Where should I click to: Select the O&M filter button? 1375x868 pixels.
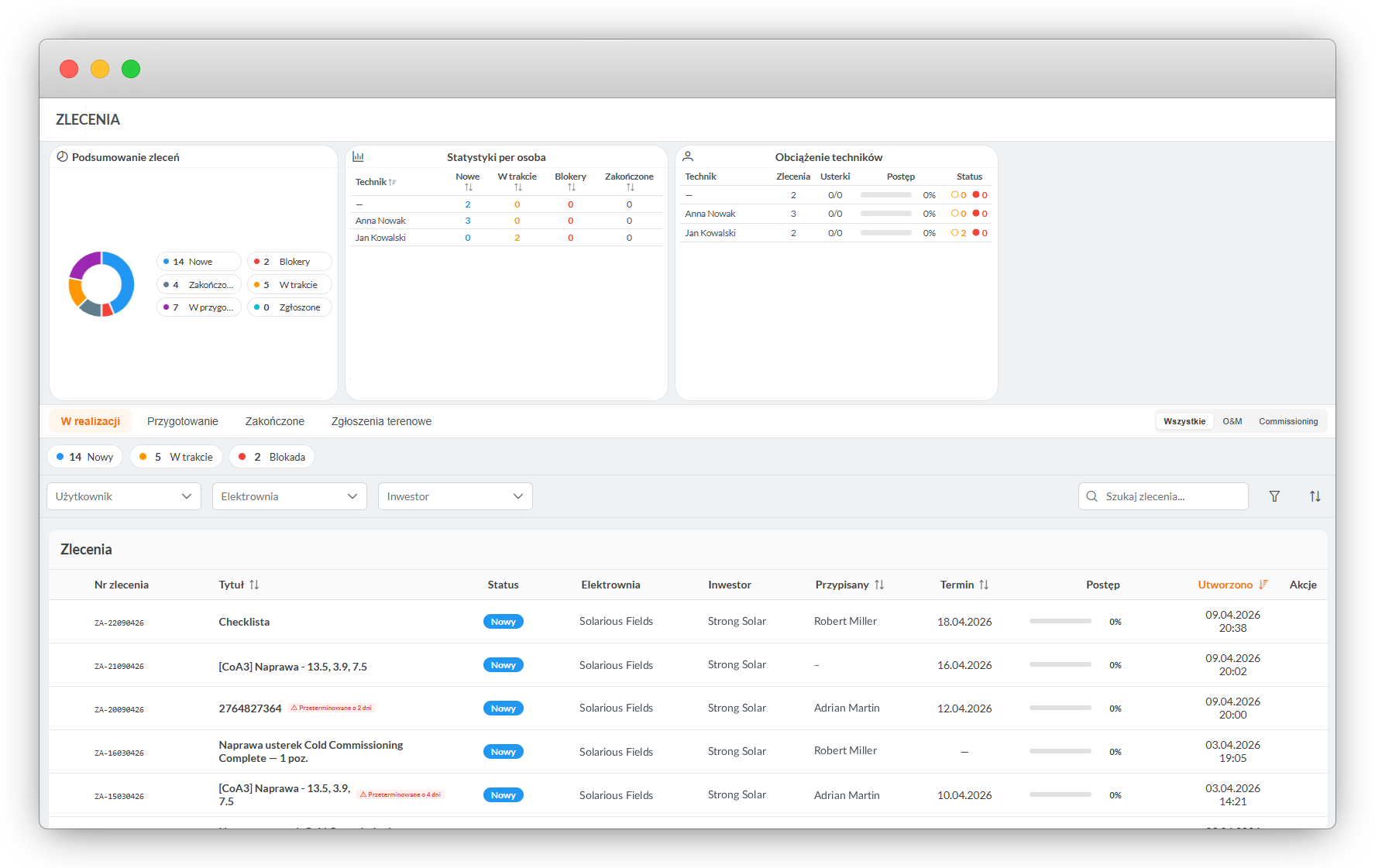coord(1232,421)
